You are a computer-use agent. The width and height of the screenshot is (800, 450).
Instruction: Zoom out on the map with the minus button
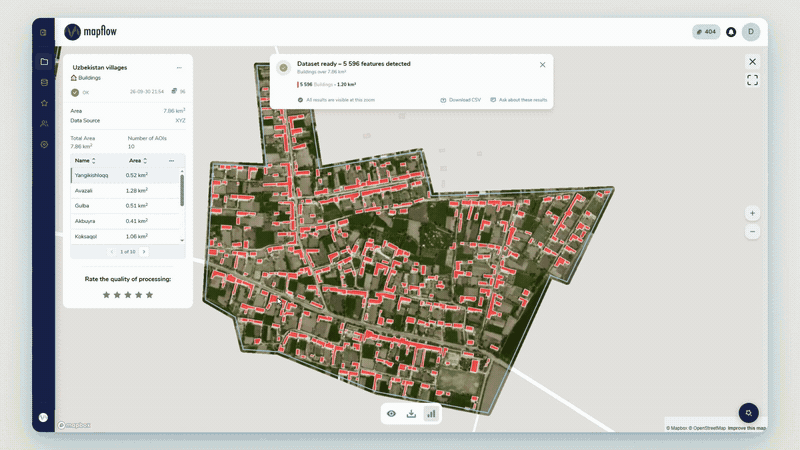click(753, 232)
